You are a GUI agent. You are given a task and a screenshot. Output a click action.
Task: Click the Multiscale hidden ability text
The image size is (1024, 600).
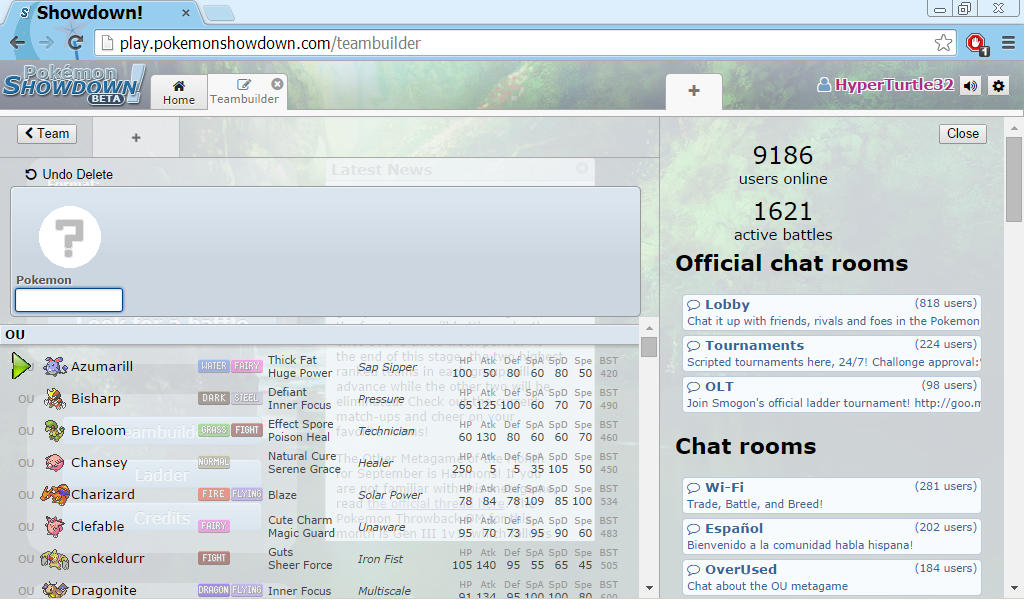pyautogui.click(x=384, y=591)
